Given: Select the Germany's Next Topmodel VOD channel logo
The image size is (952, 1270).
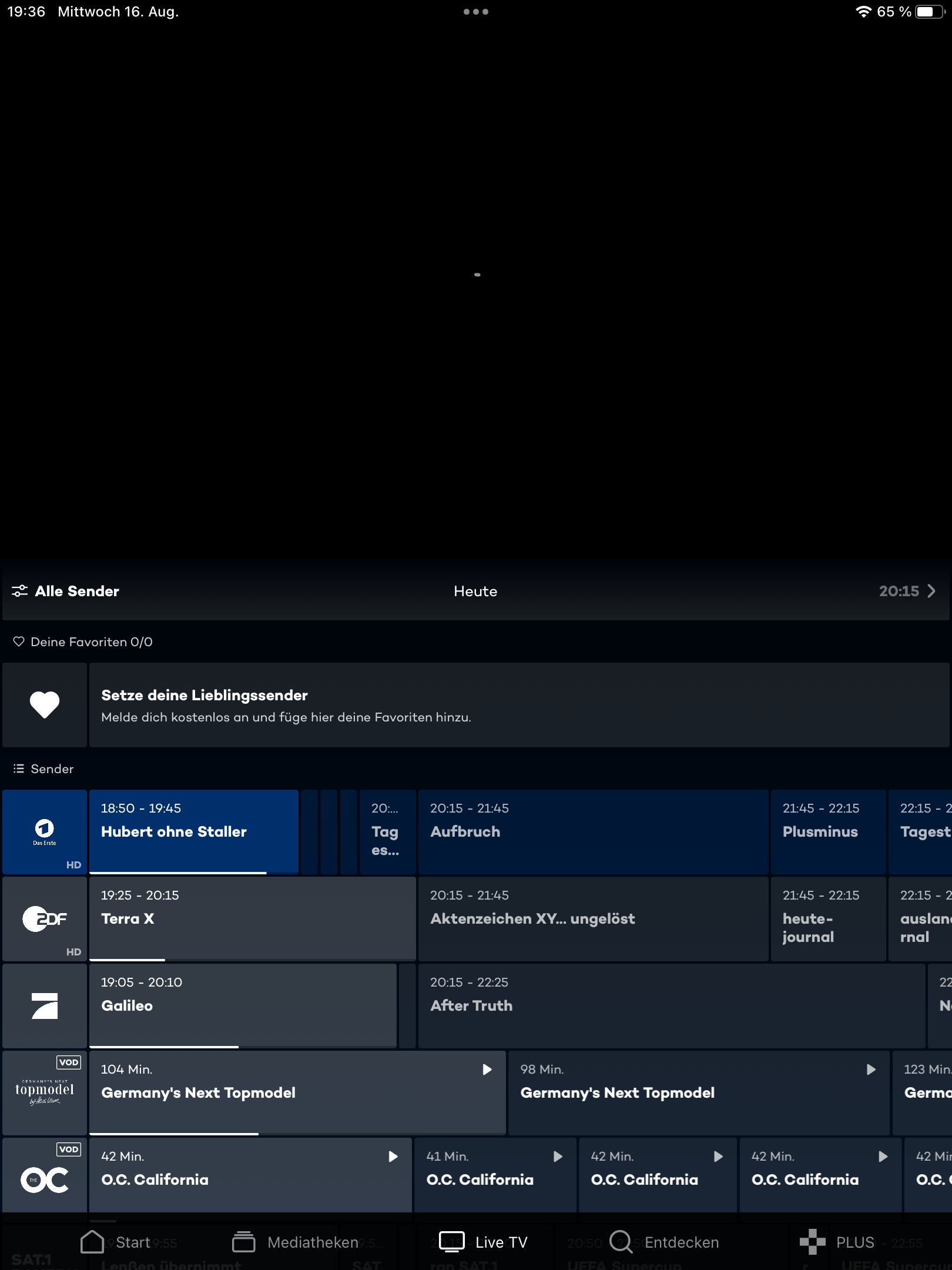Looking at the screenshot, I should (45, 1093).
